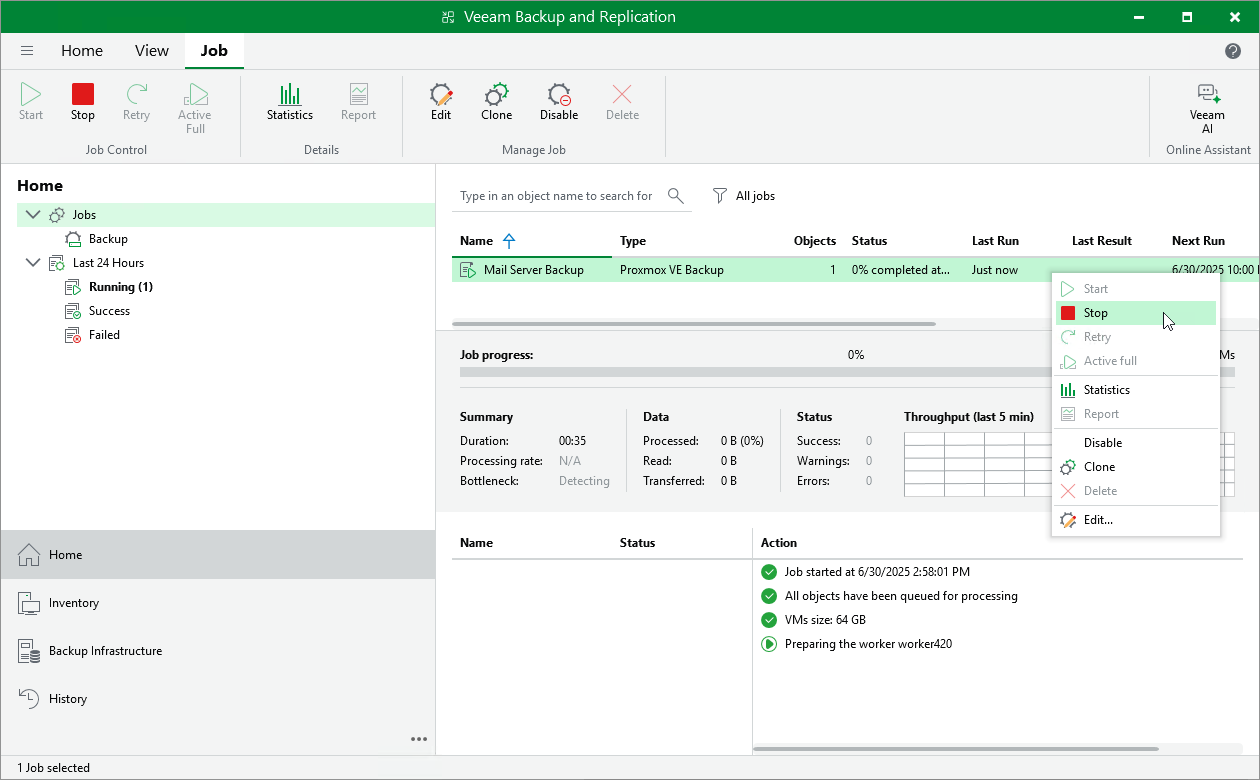The image size is (1260, 780).
Task: Click the Delete icon in Manage Job
Action: click(622, 100)
